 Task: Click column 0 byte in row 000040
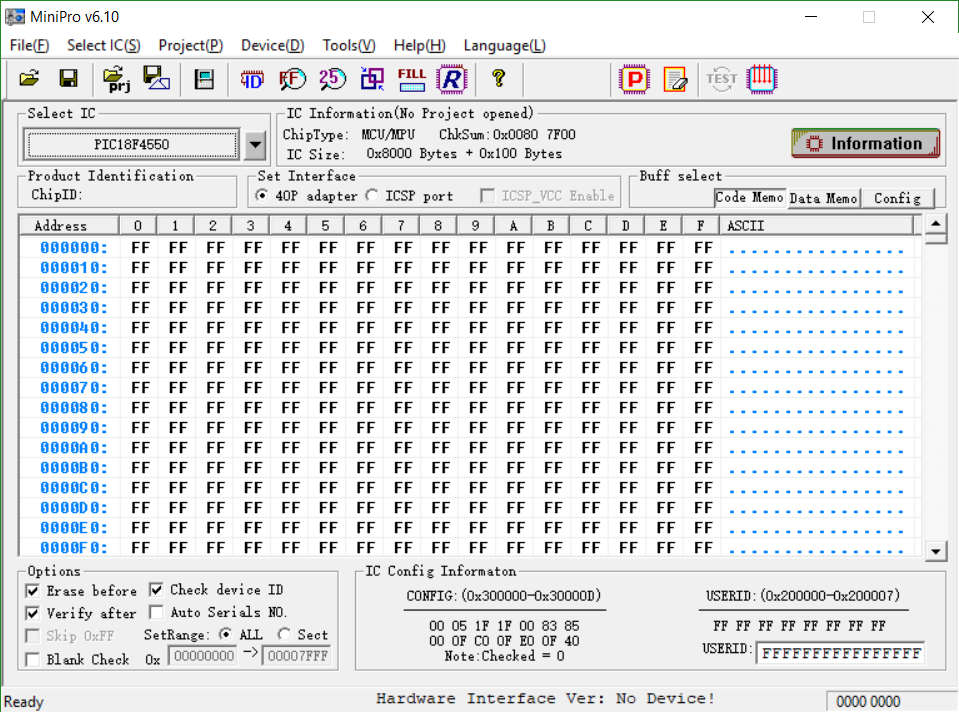point(140,328)
